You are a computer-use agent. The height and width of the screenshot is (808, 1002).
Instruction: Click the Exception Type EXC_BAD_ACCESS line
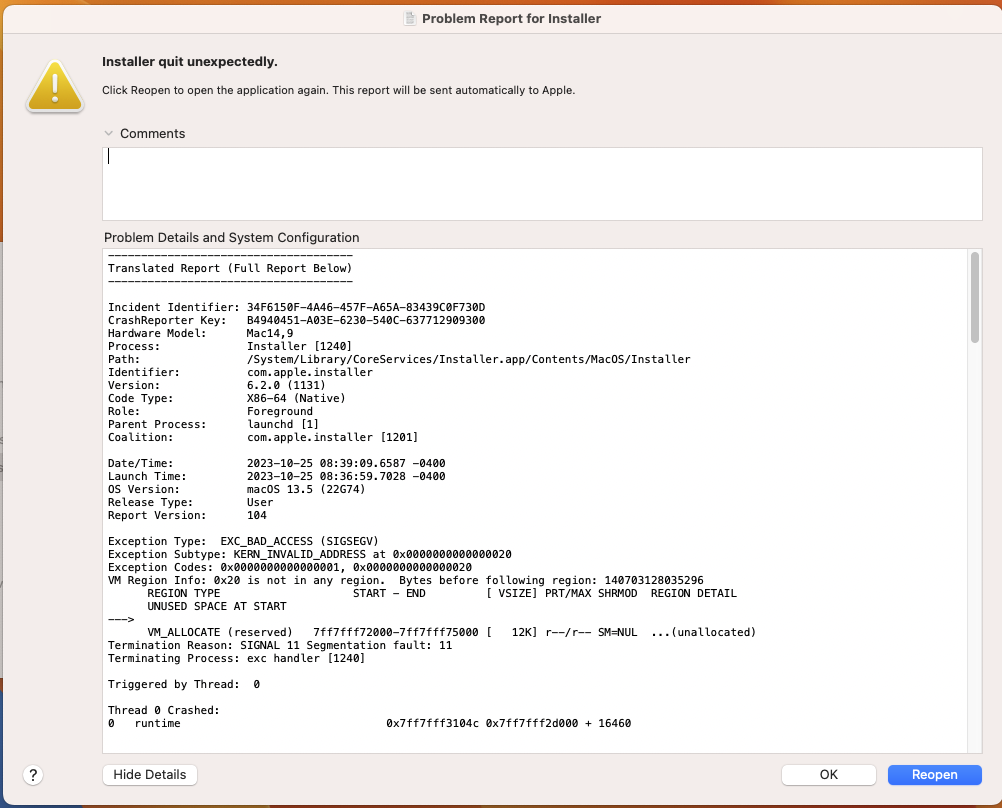(243, 541)
